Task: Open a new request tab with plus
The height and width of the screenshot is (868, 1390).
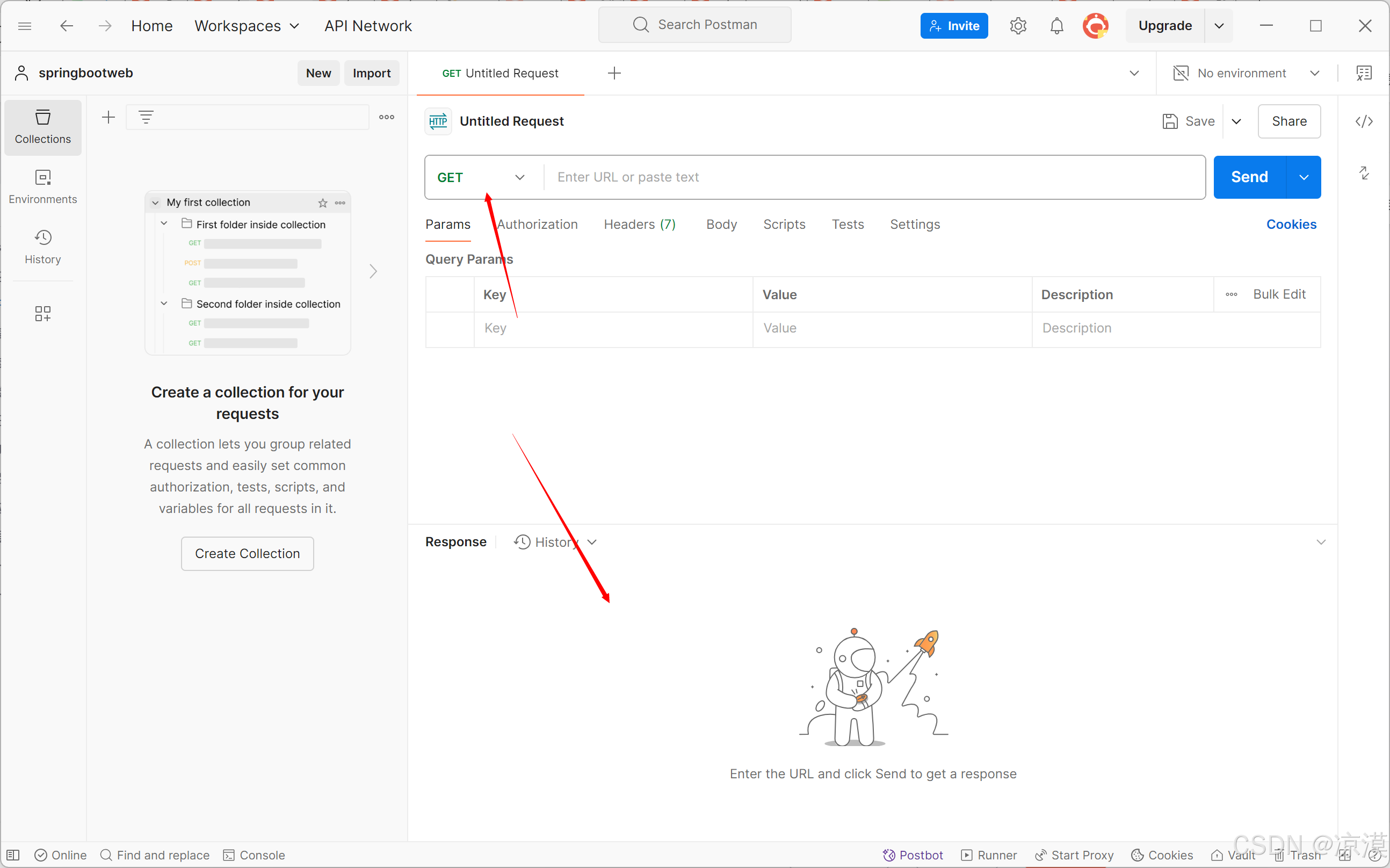Action: coord(614,73)
